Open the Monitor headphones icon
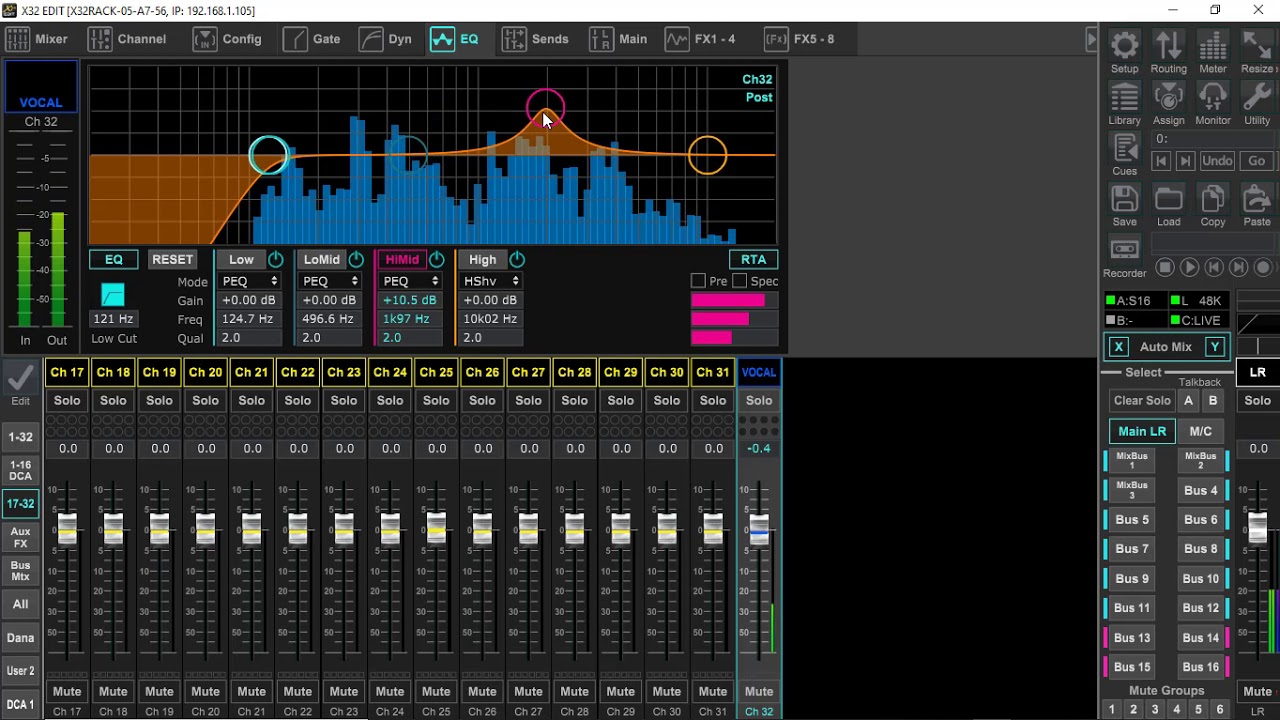This screenshot has width=1280, height=720. click(1212, 97)
